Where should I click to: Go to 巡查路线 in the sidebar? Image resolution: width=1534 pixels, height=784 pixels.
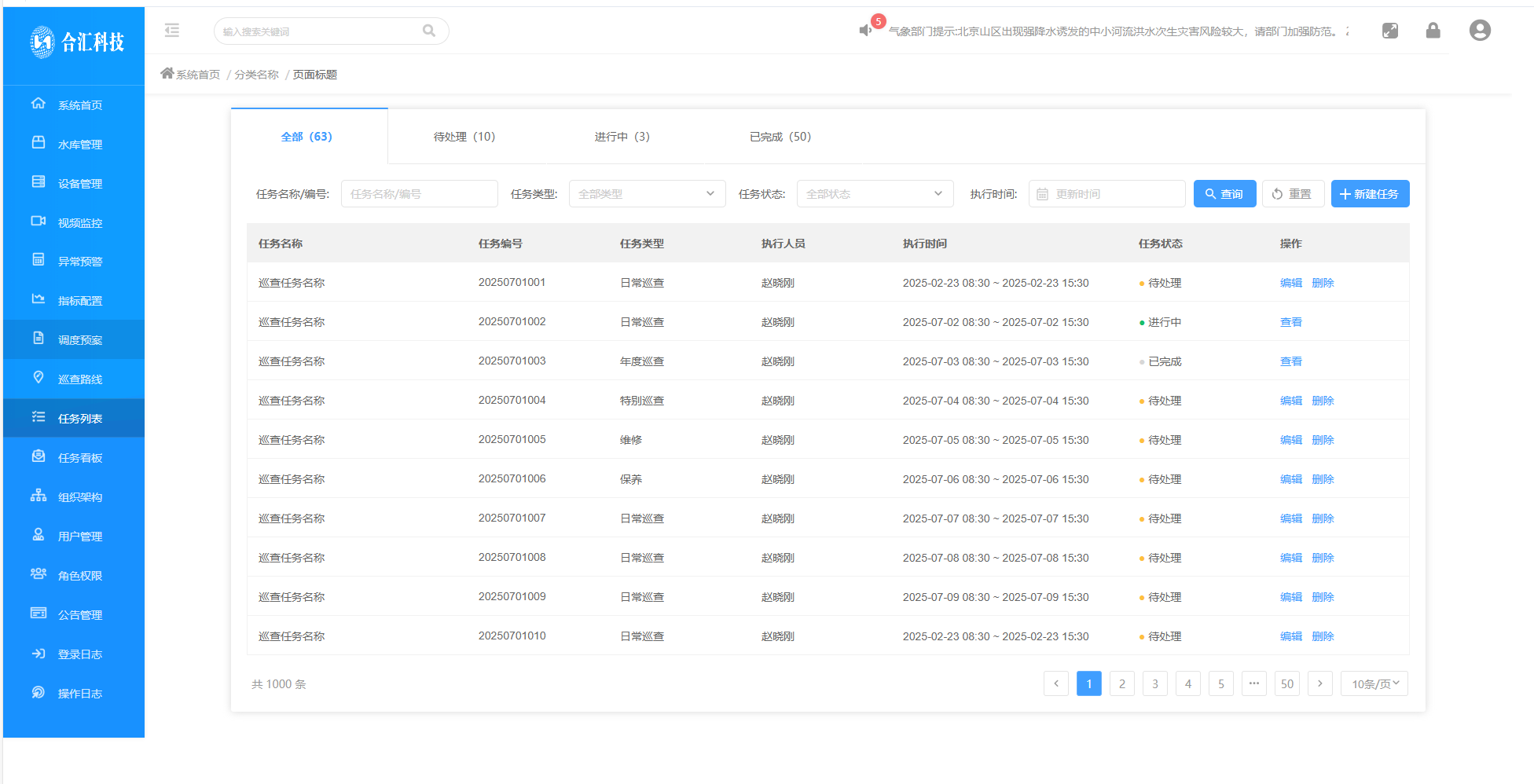tap(79, 379)
